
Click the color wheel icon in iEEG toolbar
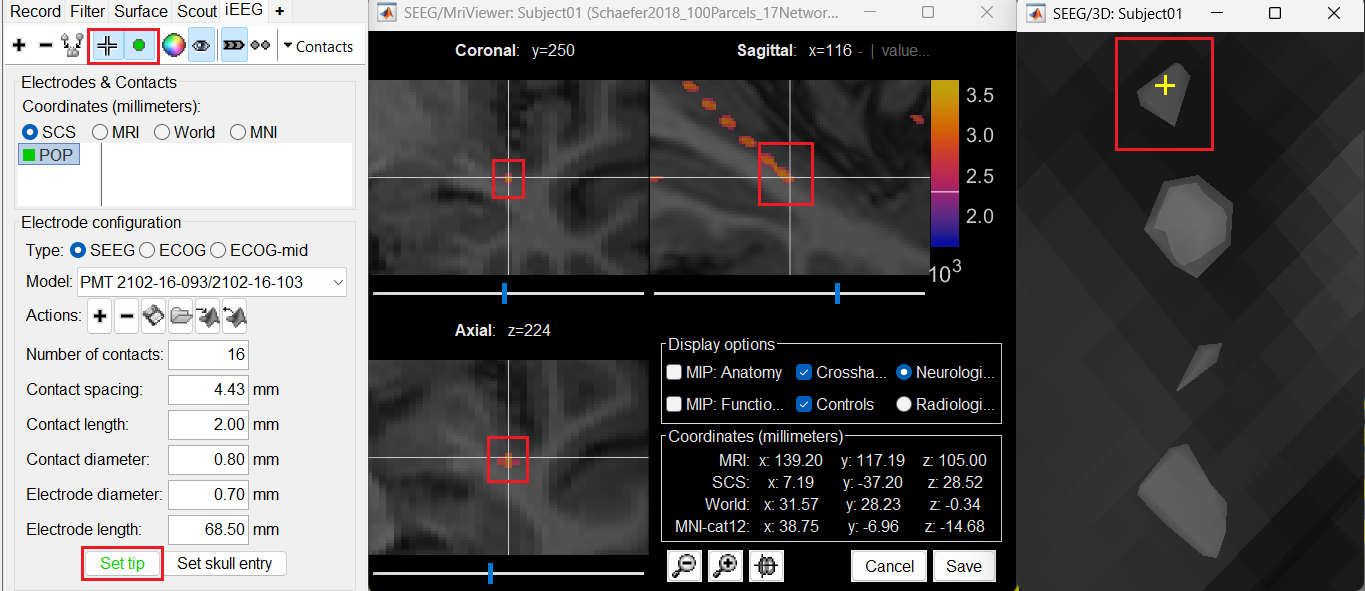174,46
